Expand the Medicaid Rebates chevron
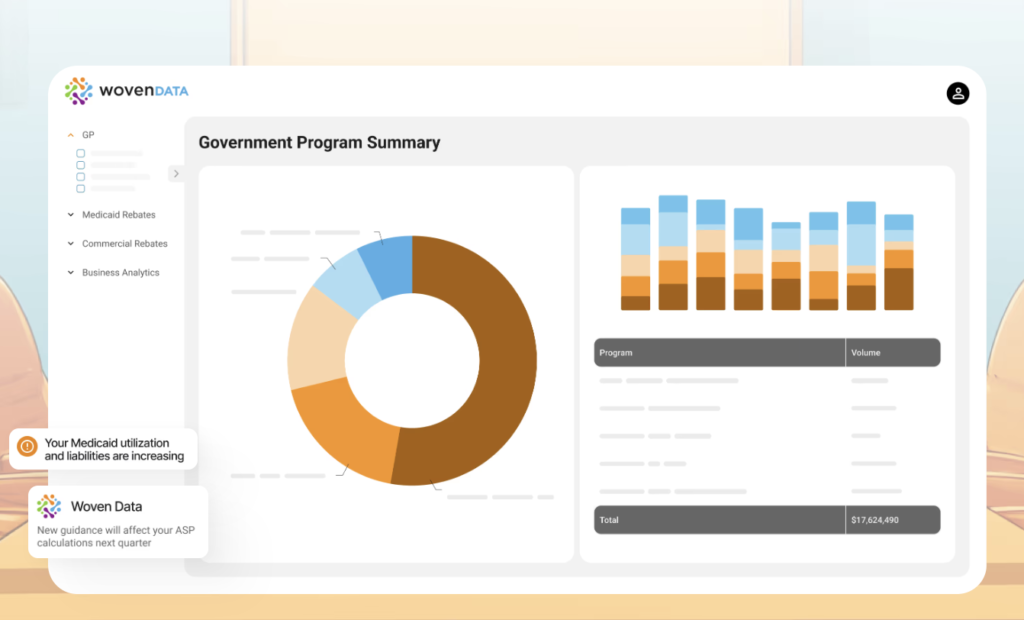Screen dimensions: 1024x620 tap(71, 215)
